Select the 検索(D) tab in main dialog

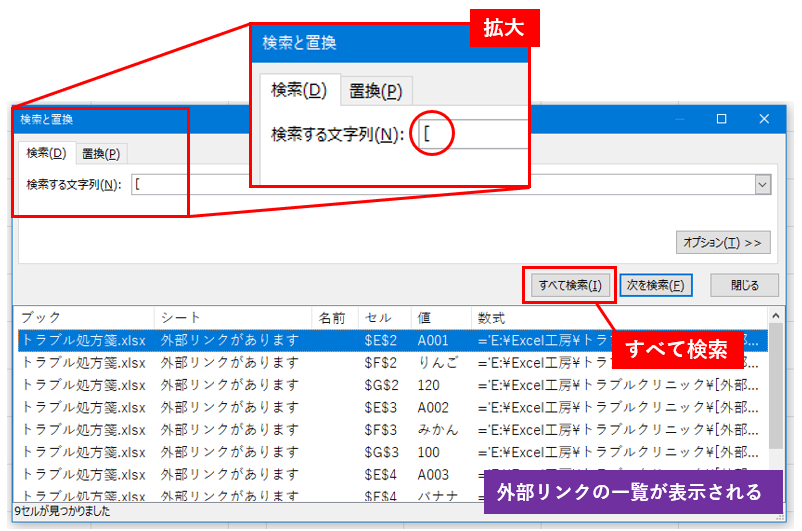tap(46, 154)
